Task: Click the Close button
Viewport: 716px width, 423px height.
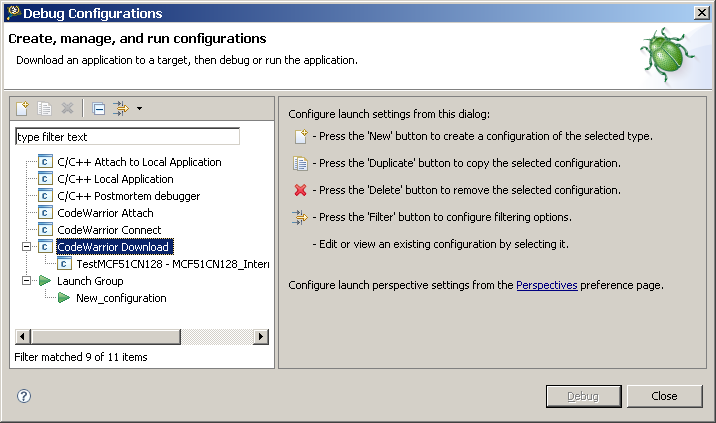Action: [x=664, y=396]
